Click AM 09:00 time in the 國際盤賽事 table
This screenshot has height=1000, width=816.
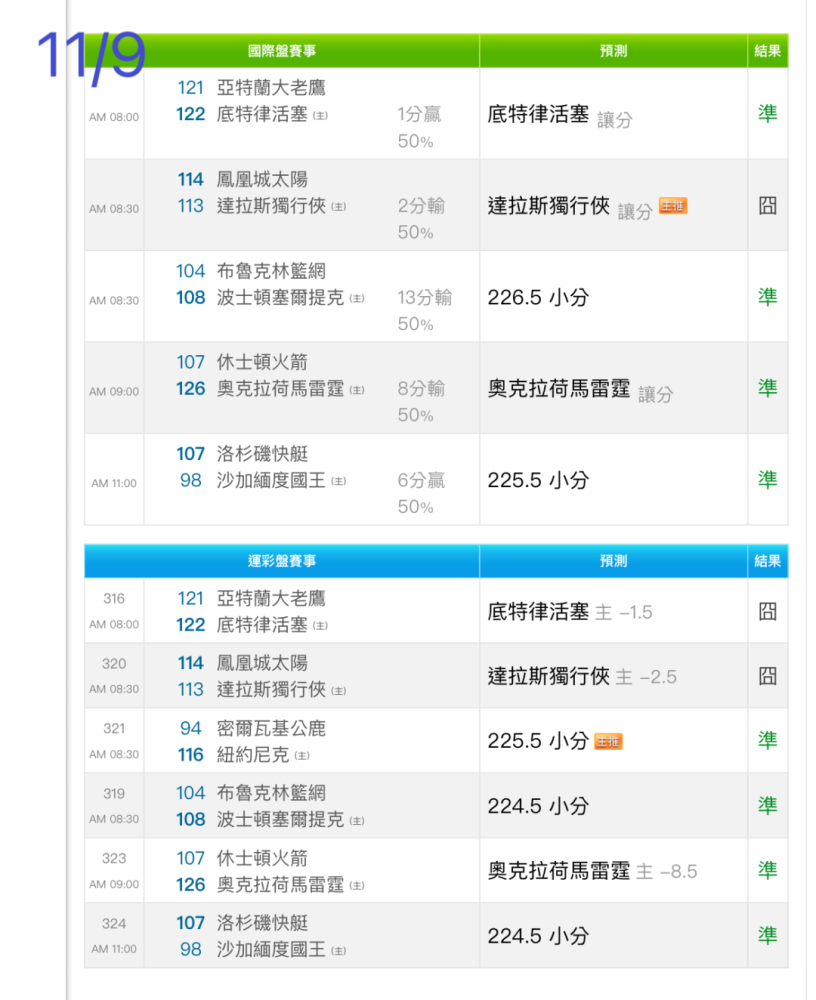tap(114, 392)
